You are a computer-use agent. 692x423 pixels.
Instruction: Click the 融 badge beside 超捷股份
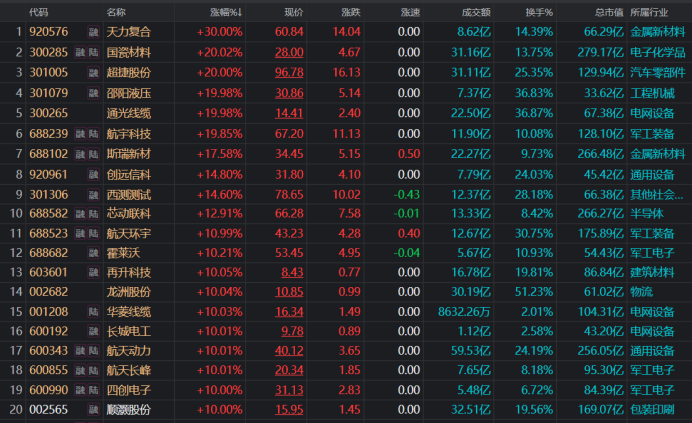pyautogui.click(x=92, y=72)
